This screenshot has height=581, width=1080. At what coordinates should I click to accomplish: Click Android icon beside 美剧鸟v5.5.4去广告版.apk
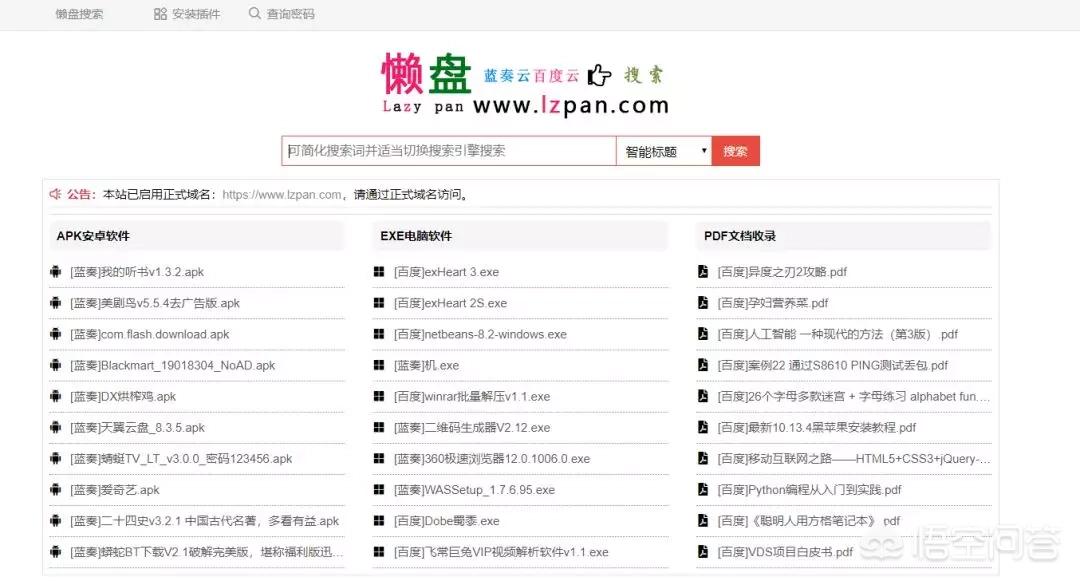(x=55, y=302)
